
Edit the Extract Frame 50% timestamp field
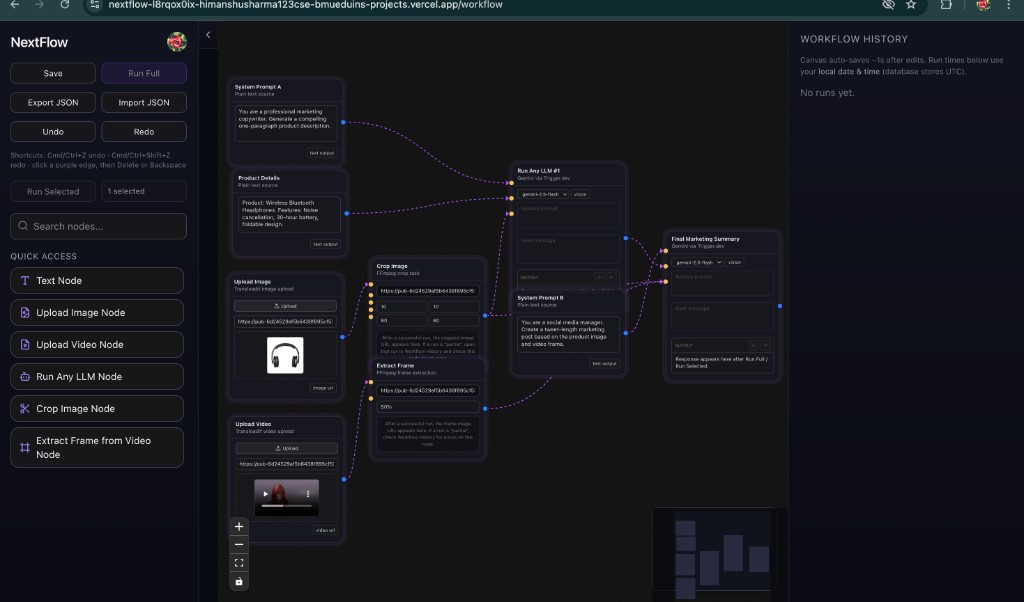pyautogui.click(x=428, y=407)
